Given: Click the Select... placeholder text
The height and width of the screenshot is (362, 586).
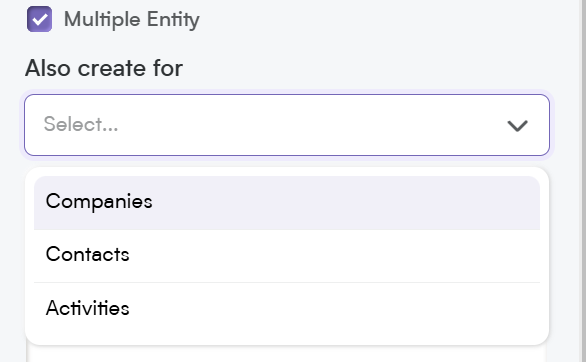Looking at the screenshot, I should coord(81,124).
